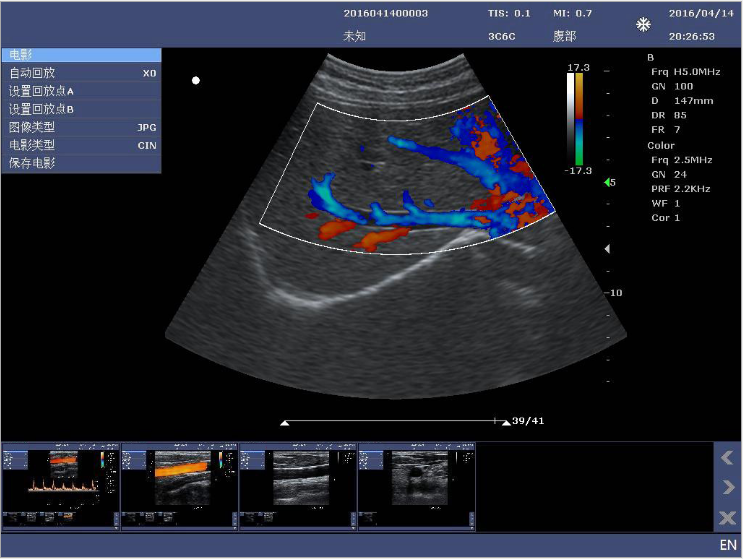Change 图像类型 image type JPG
Viewport: 743px width, 559px height.
pos(82,127)
